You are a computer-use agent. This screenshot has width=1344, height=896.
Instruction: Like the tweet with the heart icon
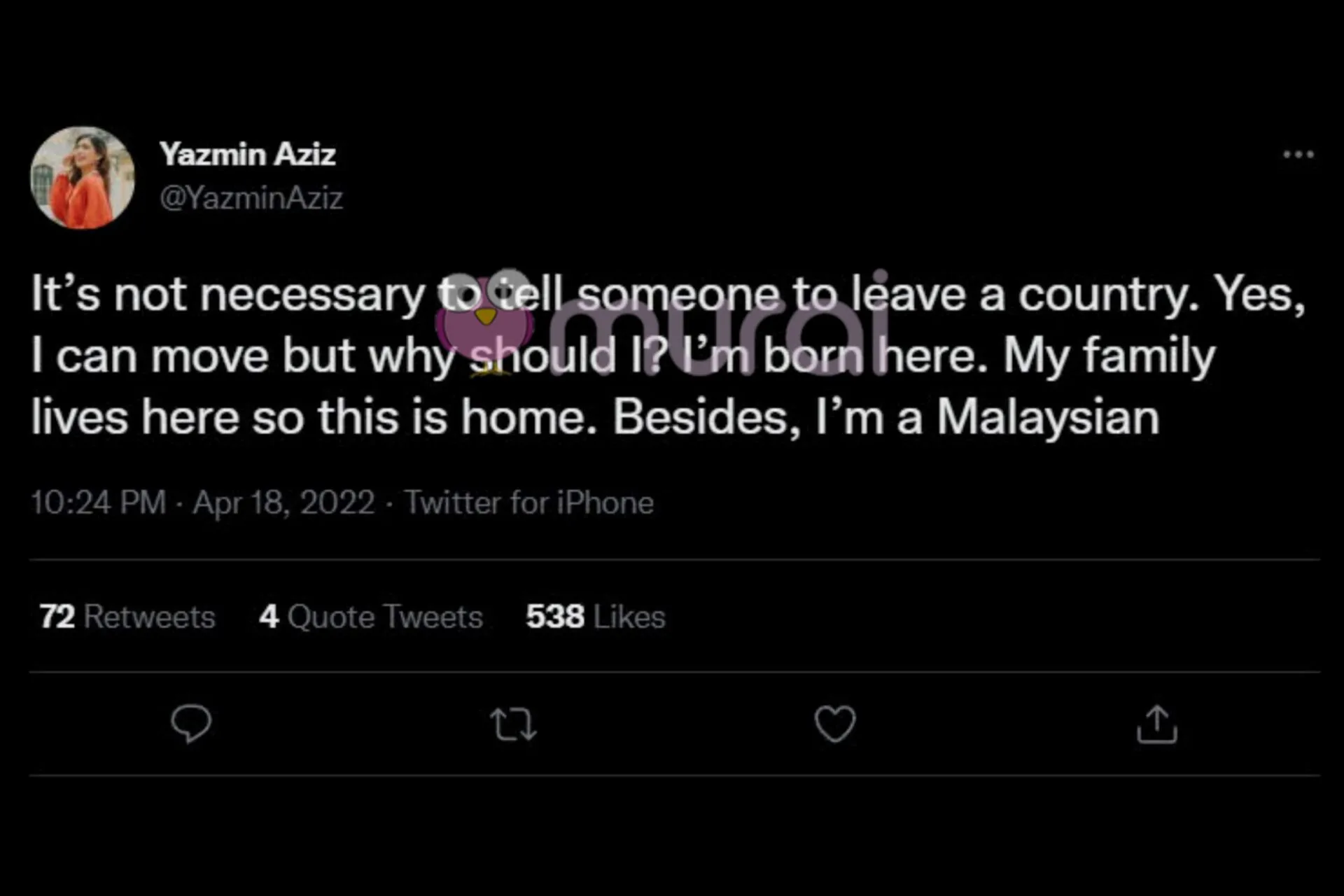(835, 724)
